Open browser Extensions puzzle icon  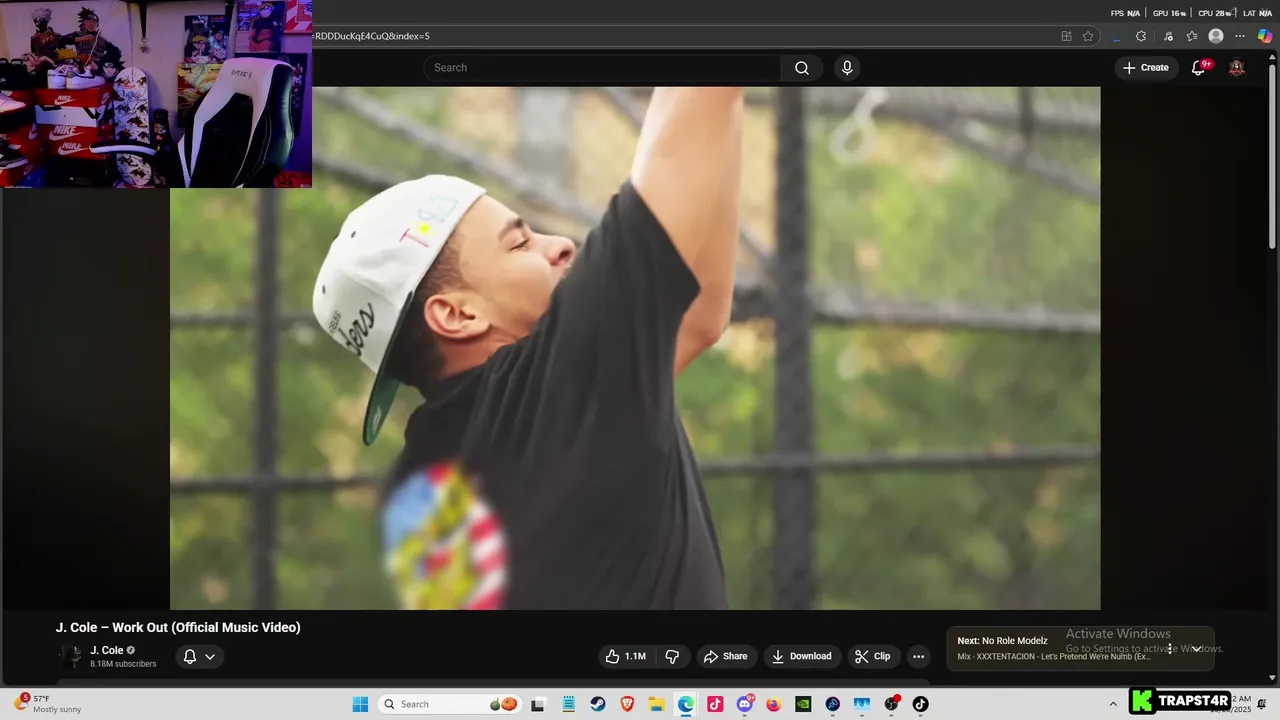tap(1141, 36)
